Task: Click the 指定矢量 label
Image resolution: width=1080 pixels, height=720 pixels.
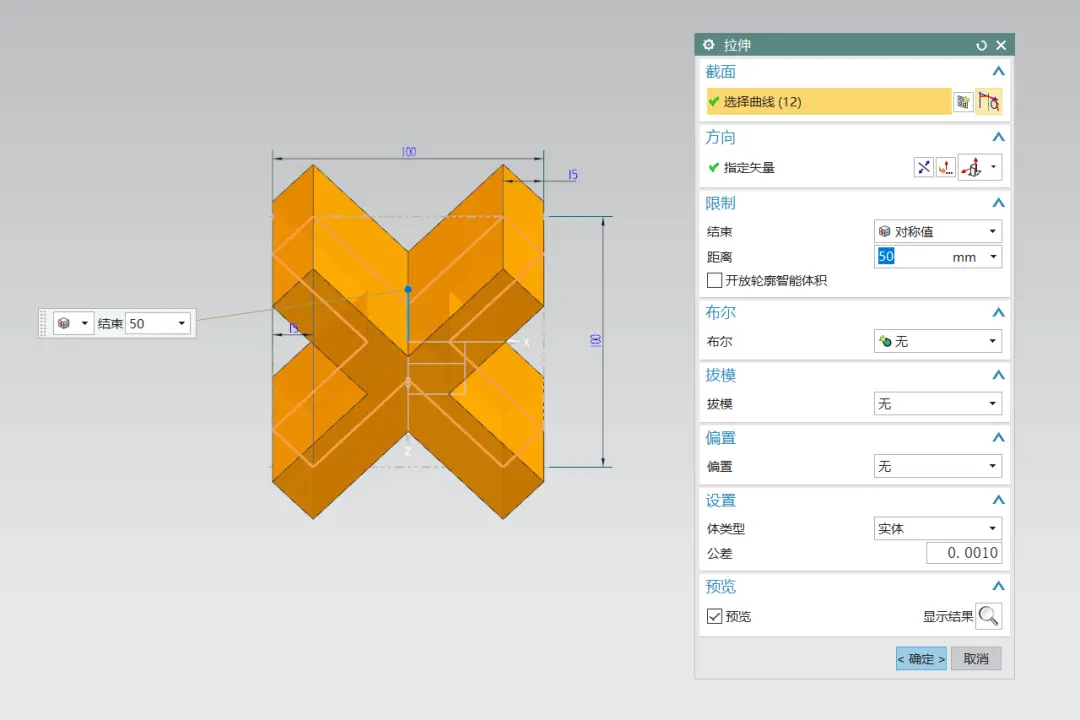Action: (x=749, y=167)
